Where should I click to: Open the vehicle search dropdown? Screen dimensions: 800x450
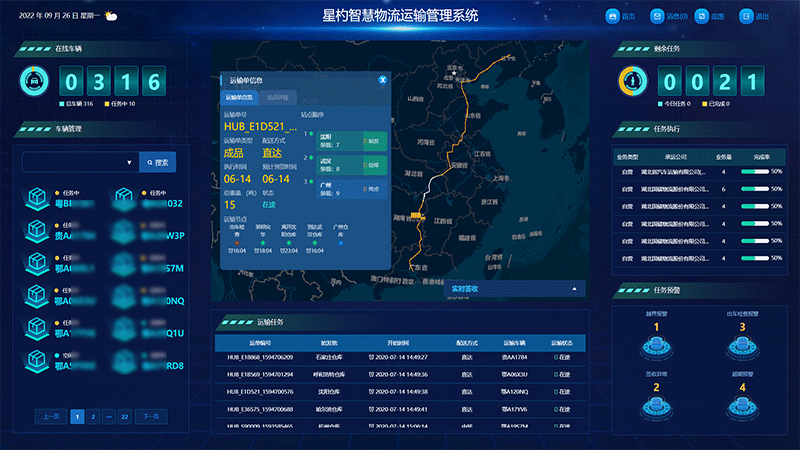(x=130, y=161)
